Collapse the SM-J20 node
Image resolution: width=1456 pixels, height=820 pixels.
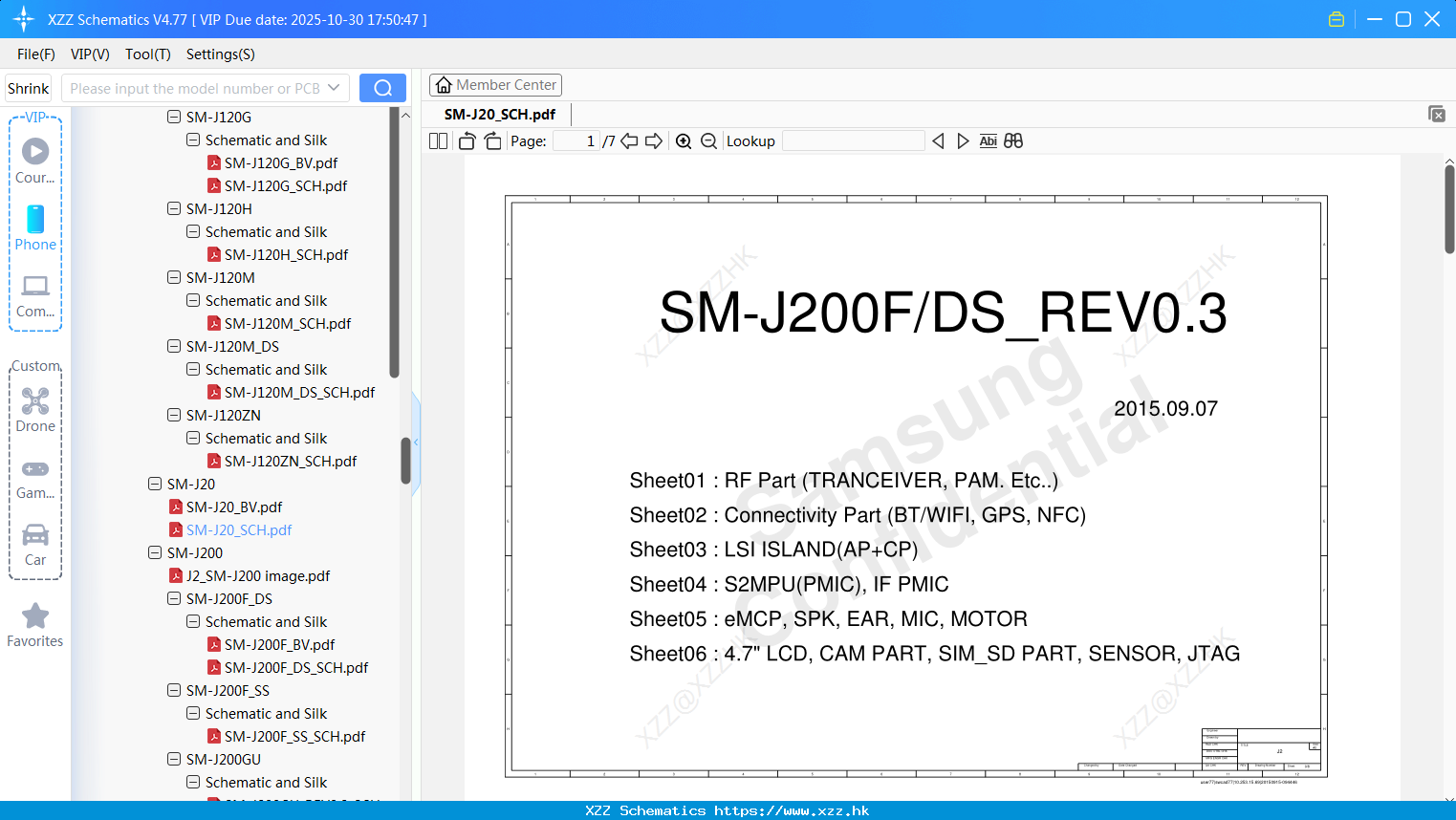click(x=155, y=484)
